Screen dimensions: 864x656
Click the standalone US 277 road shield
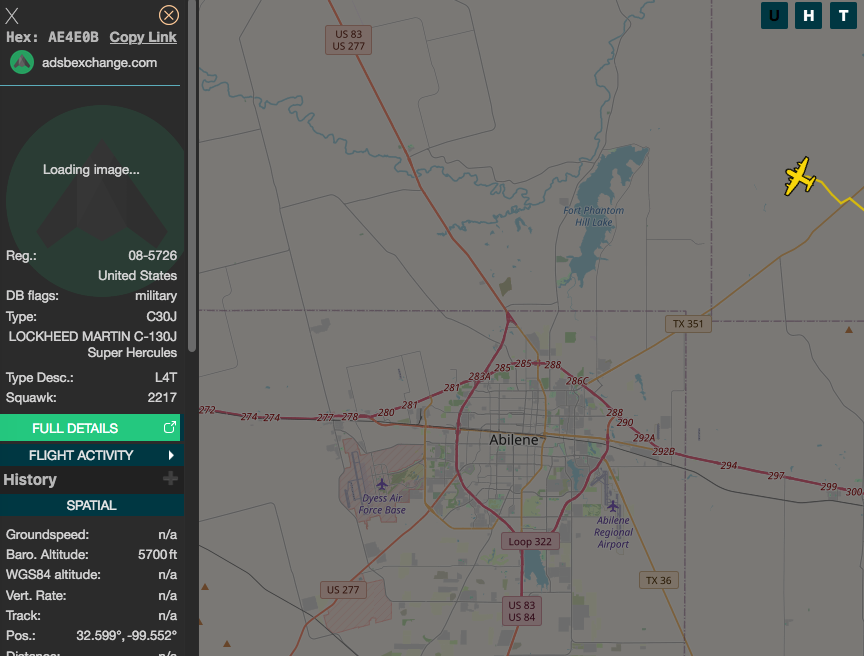coord(343,590)
